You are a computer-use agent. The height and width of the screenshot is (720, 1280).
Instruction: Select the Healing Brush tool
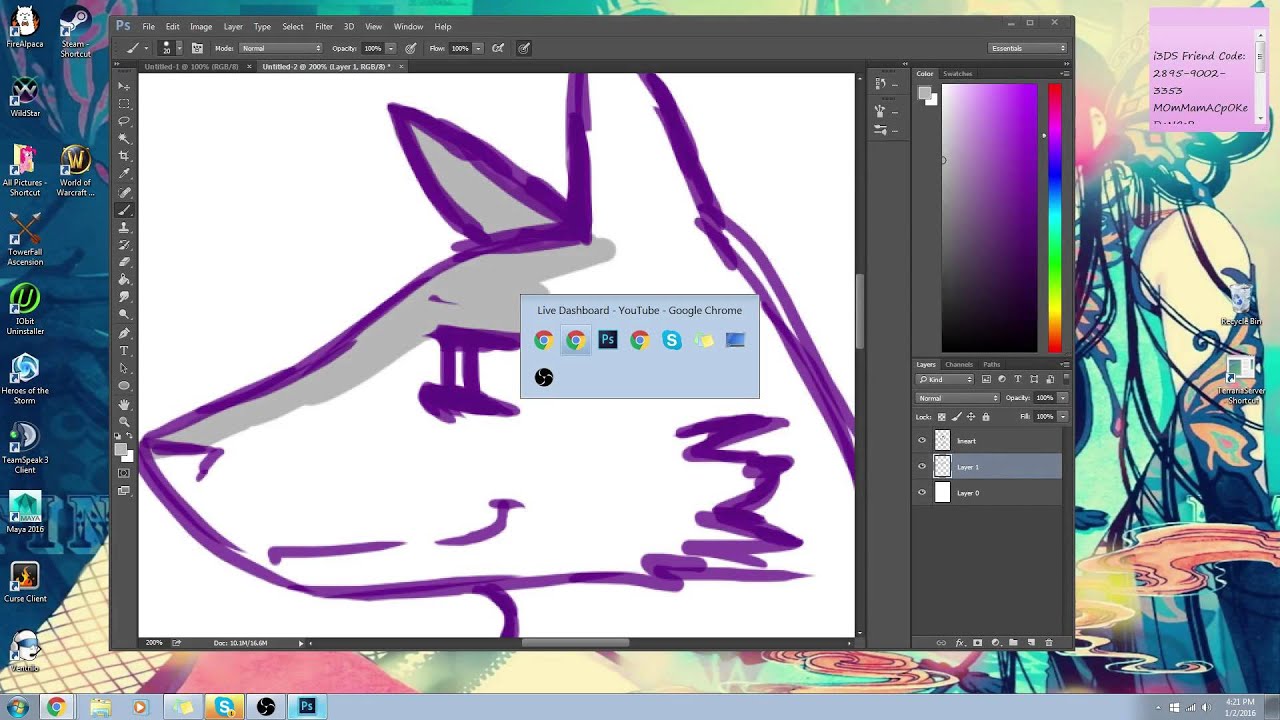click(124, 192)
